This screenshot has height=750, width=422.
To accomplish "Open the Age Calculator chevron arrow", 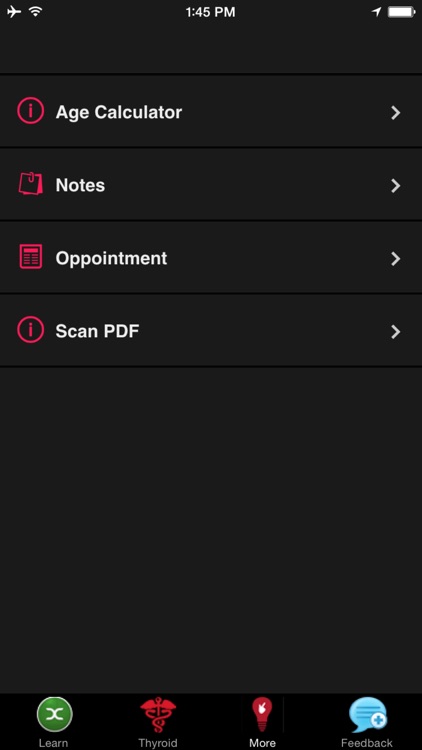I will [x=396, y=113].
